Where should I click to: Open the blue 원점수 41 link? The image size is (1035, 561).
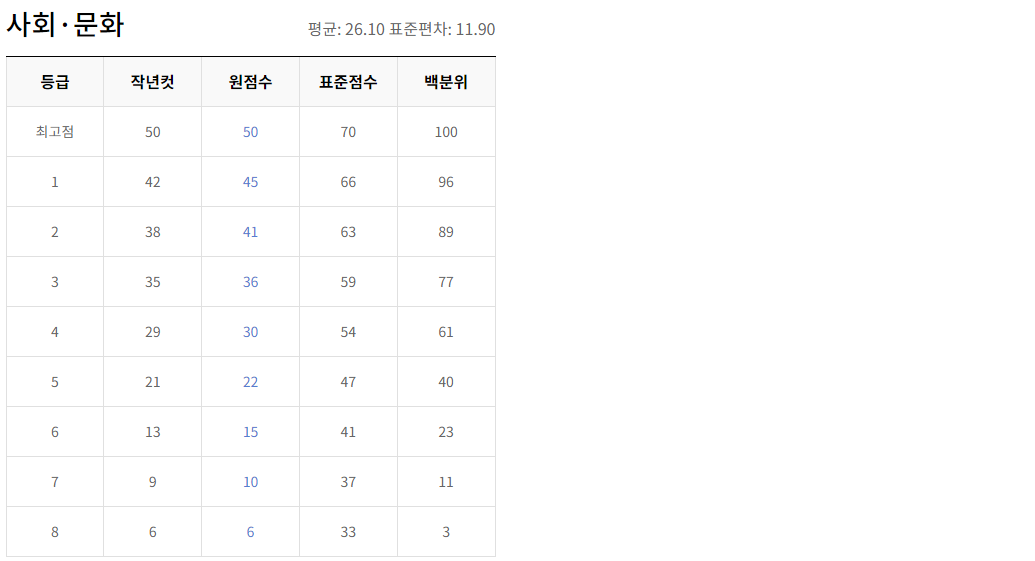pyautogui.click(x=250, y=232)
